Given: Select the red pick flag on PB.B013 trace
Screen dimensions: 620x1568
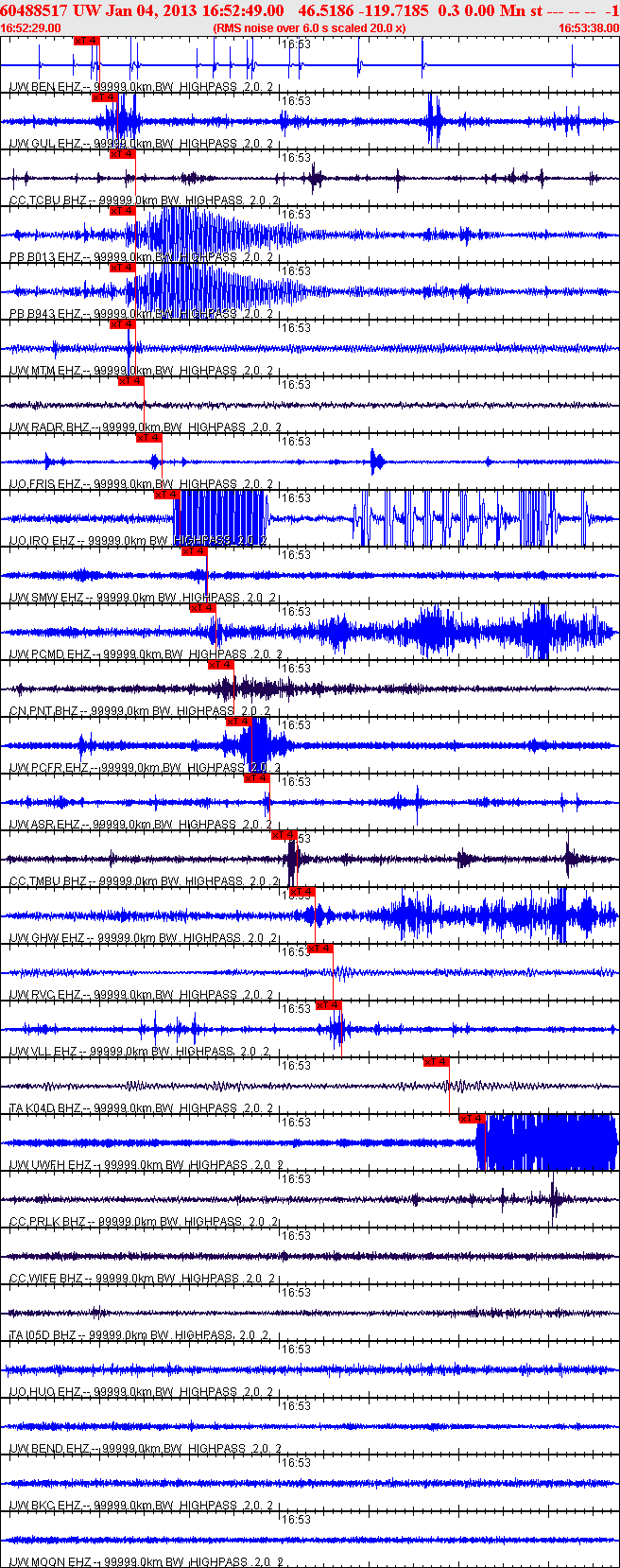Looking at the screenshot, I should tap(122, 211).
